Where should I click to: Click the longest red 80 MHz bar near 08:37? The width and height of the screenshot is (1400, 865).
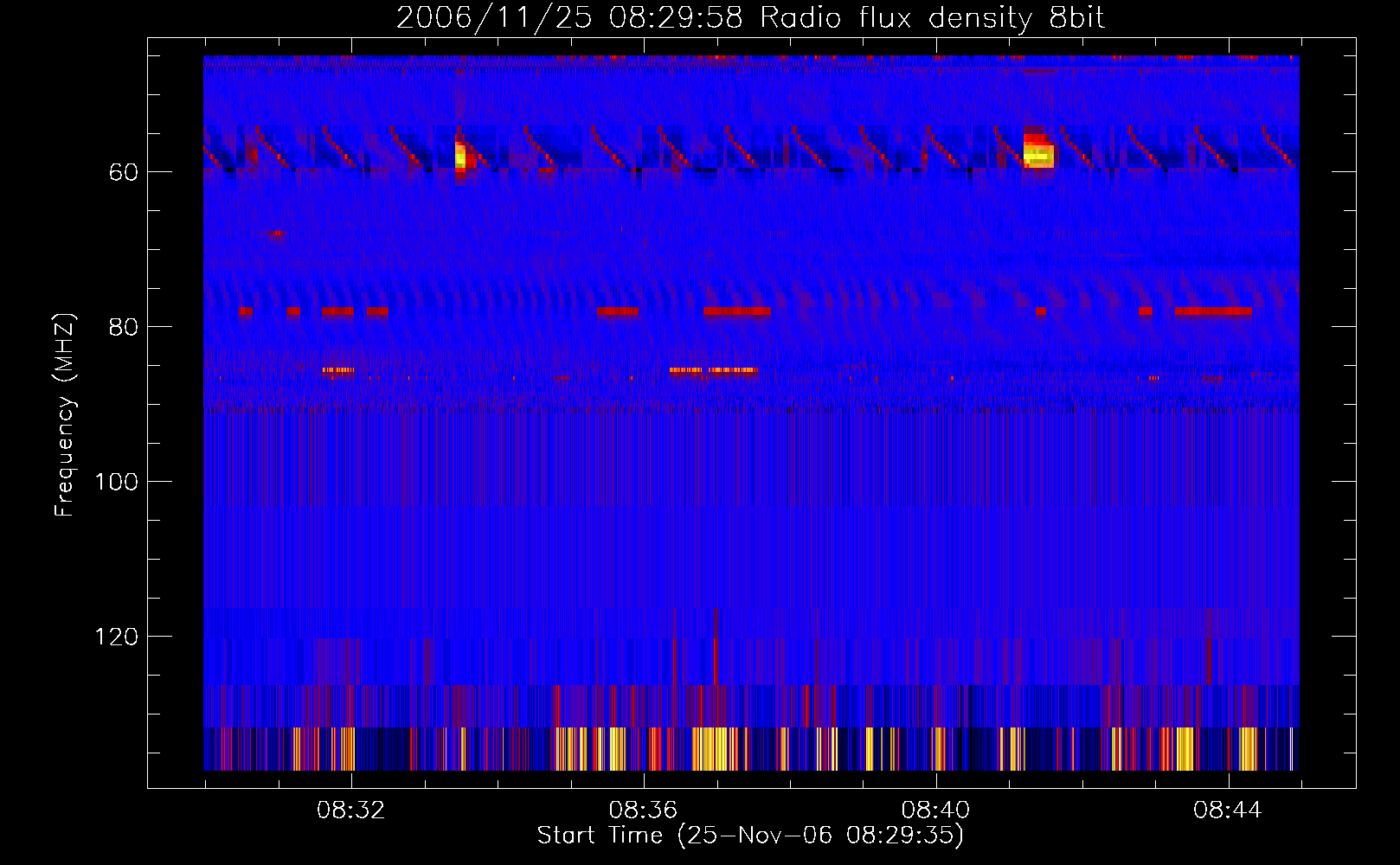click(x=737, y=311)
